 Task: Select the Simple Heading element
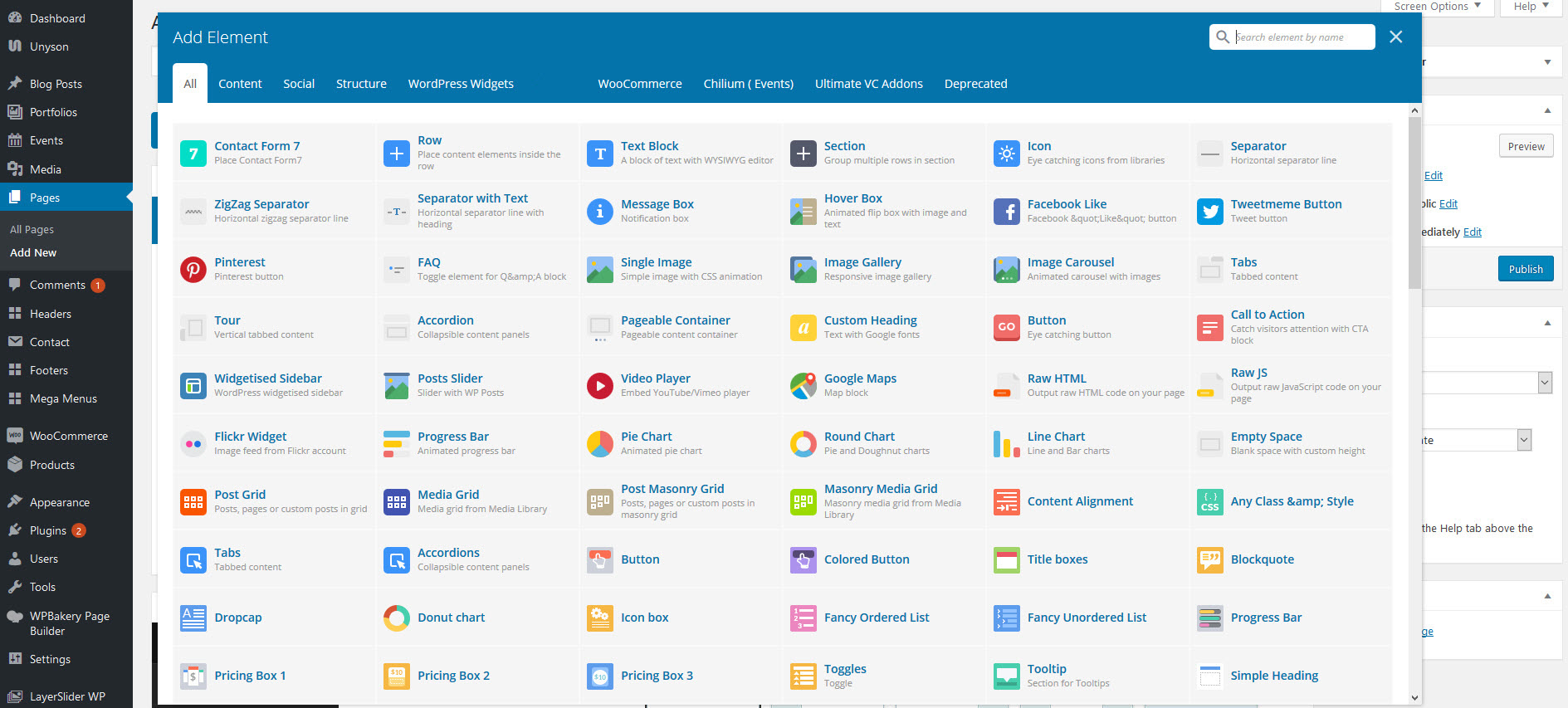(x=1291, y=676)
